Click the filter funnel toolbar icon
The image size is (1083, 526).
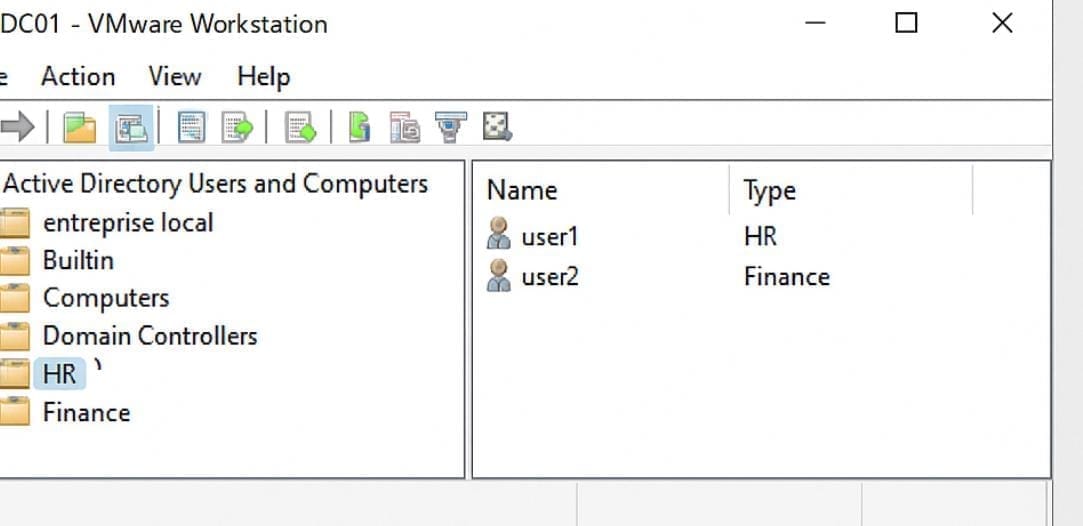(x=450, y=127)
